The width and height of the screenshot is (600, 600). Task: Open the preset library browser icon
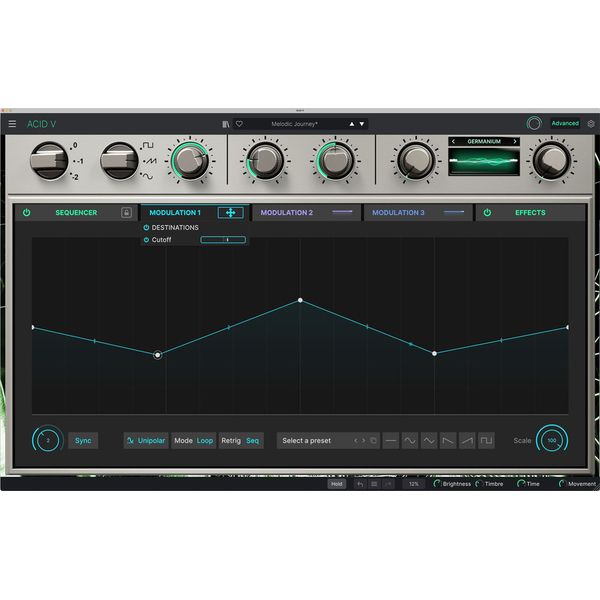[x=226, y=124]
